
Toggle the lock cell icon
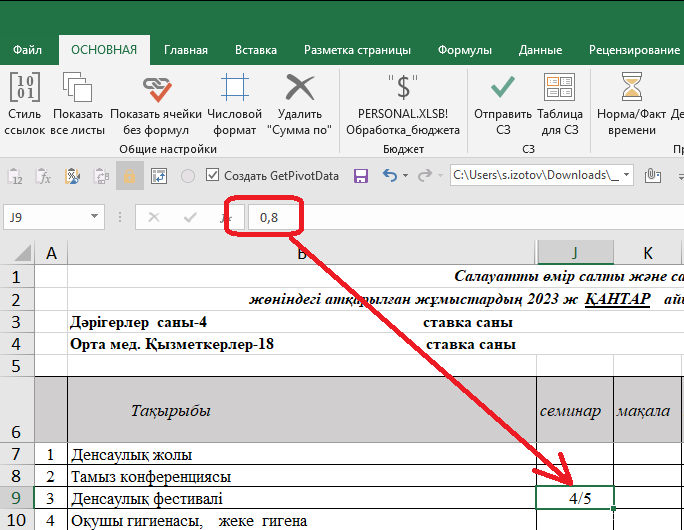point(130,176)
